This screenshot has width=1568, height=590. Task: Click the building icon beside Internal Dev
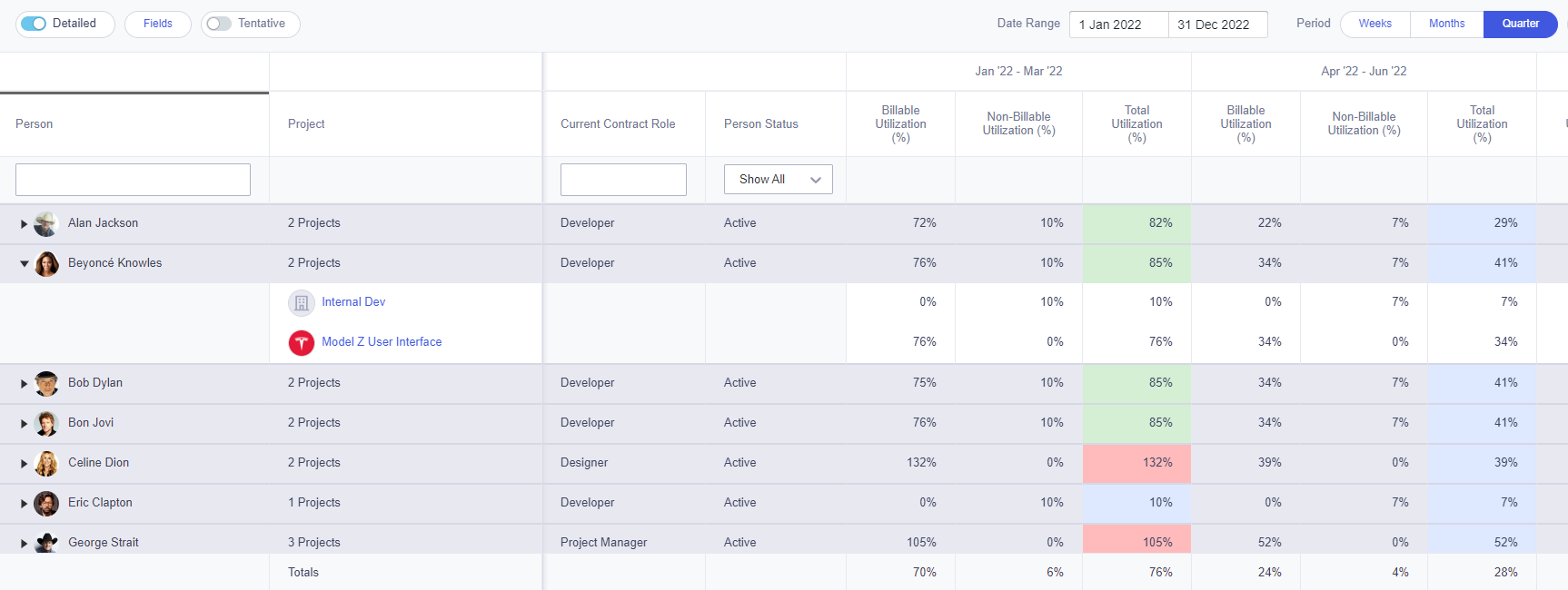click(301, 302)
